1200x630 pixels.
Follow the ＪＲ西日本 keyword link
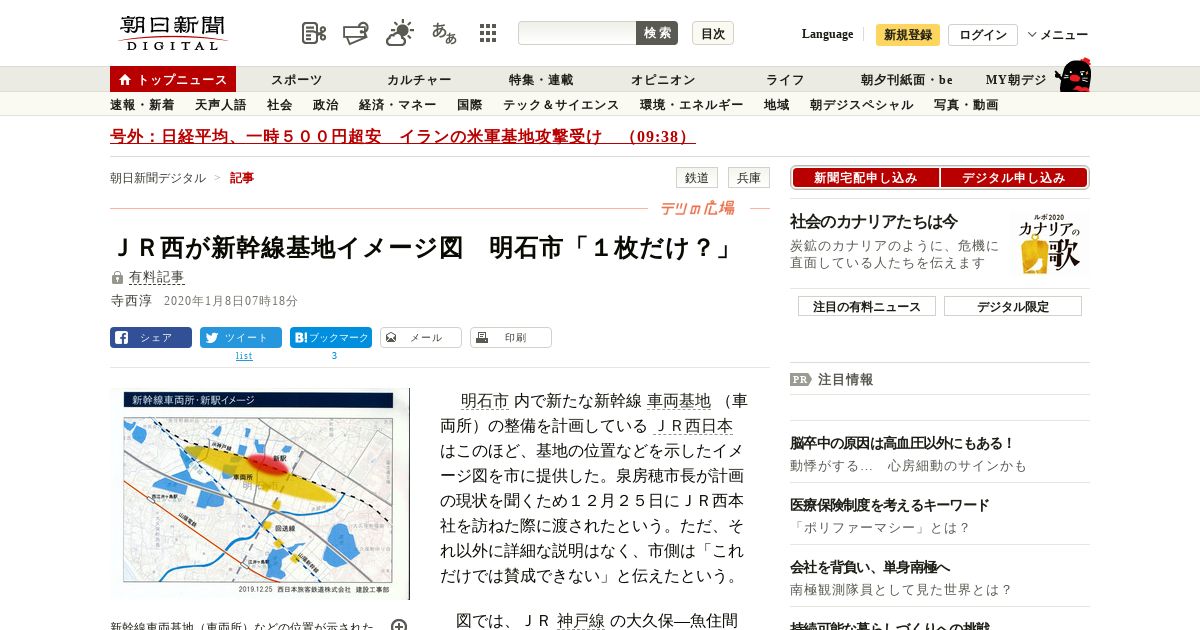(x=694, y=426)
